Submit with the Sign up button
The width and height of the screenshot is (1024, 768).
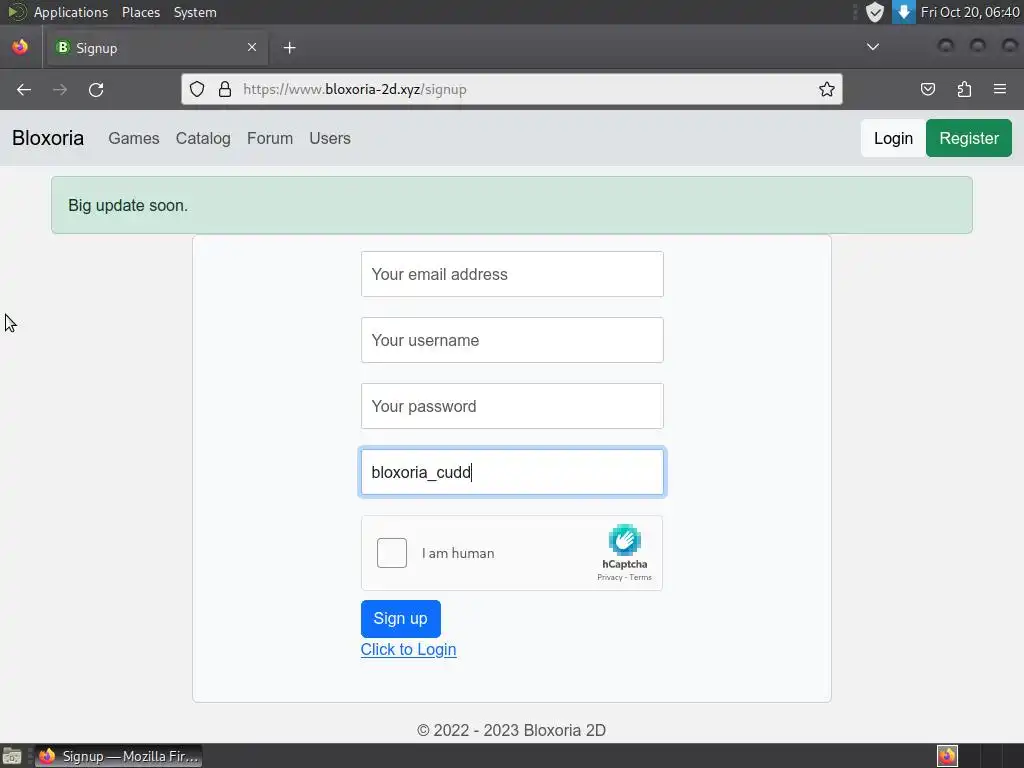tap(400, 618)
